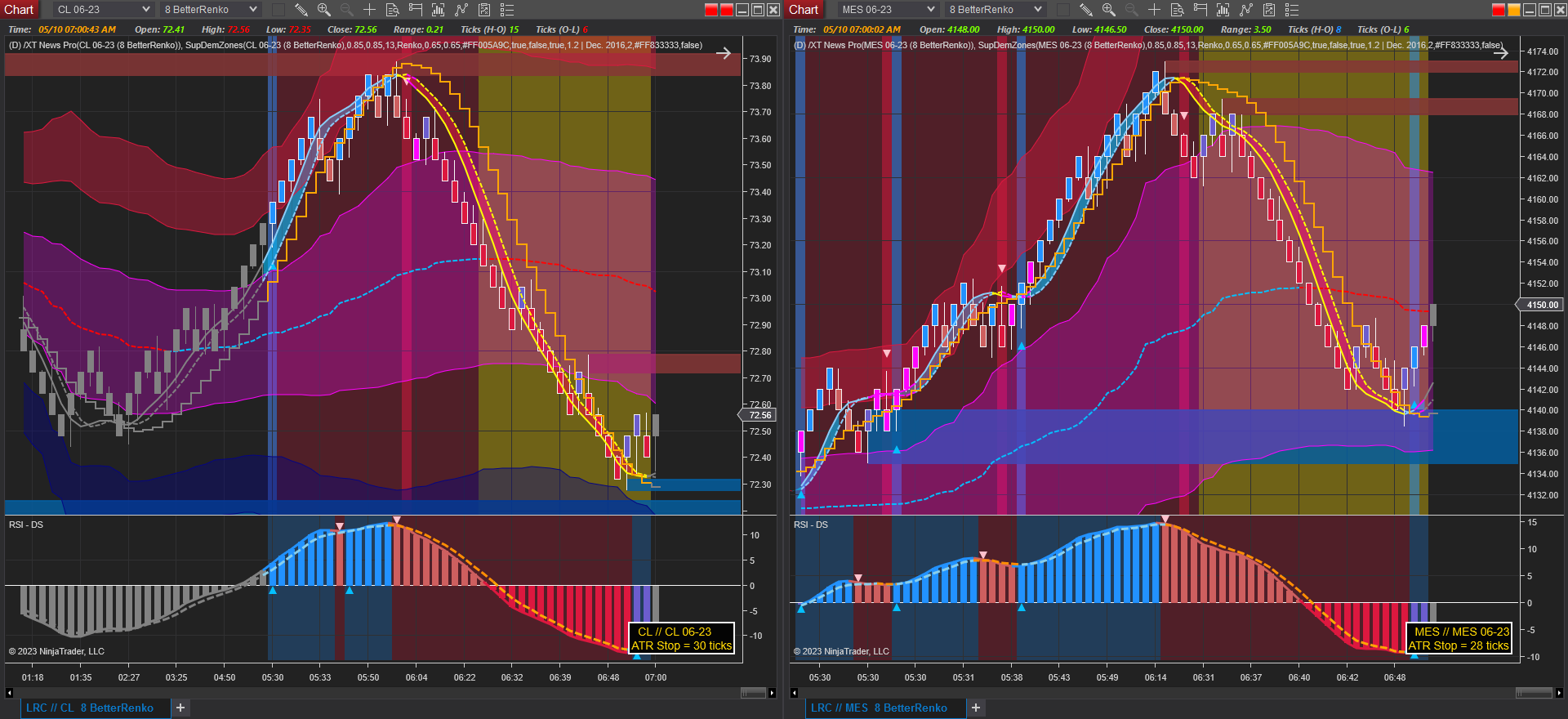Click High: 4150.00 value in MES data row
The width and height of the screenshot is (1568, 719).
coord(1026,29)
